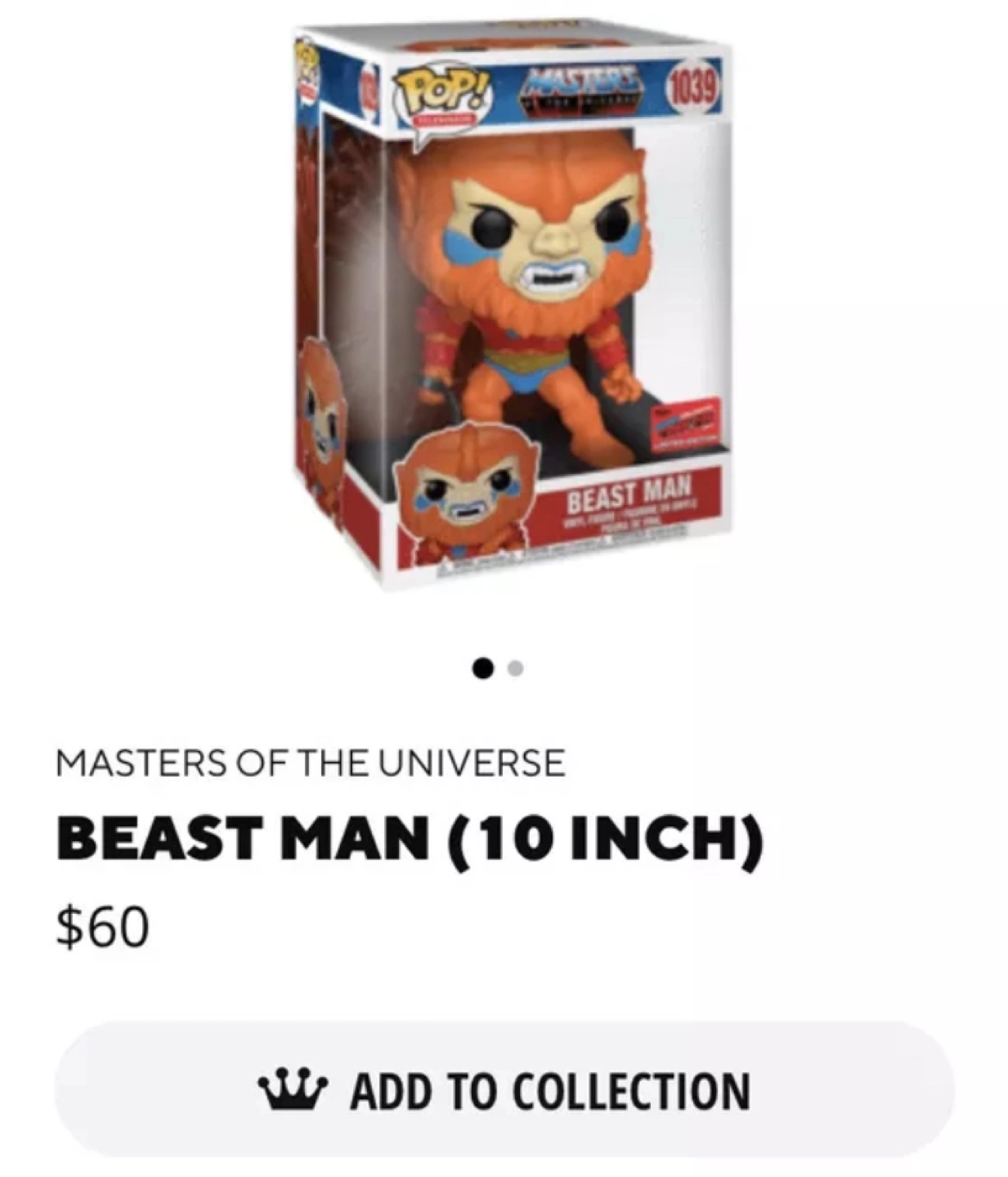Open the Beast Man product image
The width and height of the screenshot is (1008, 1177).
pos(511,304)
